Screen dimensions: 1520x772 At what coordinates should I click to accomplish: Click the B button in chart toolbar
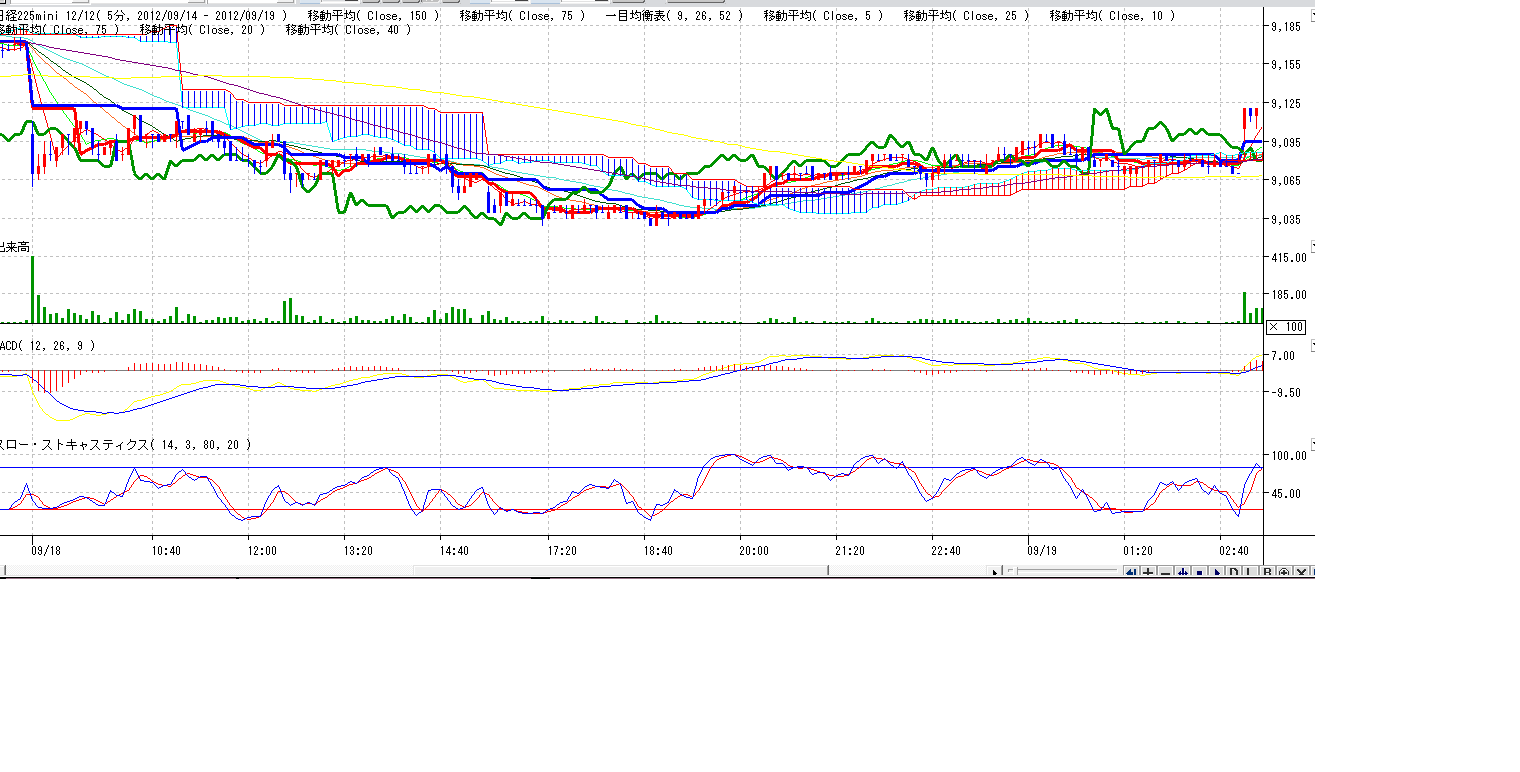coord(1267,572)
